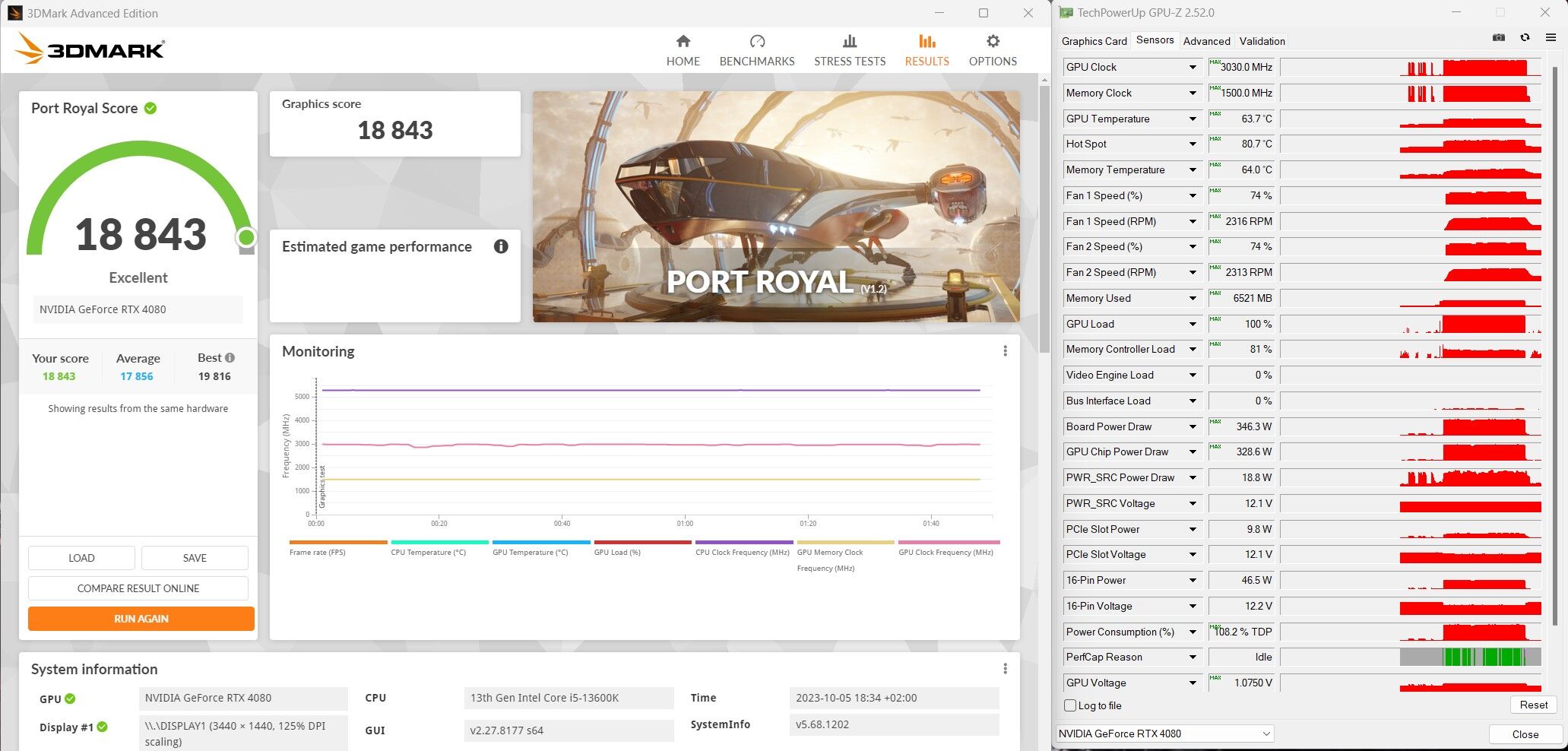
Task: Click the Port Royal score gauge marker
Action: click(x=245, y=238)
